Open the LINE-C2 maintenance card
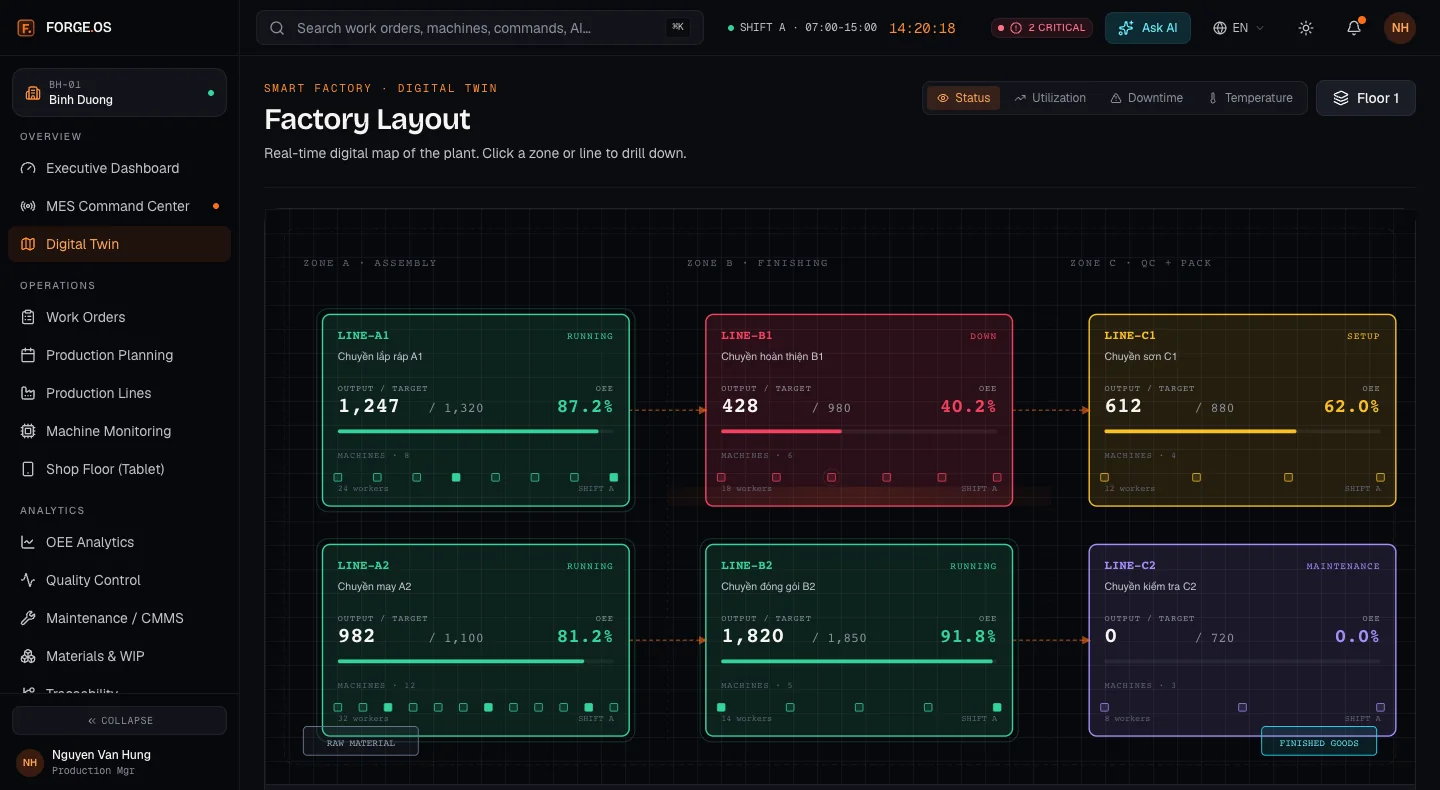Screen dimensions: 1440x790 click(1242, 640)
